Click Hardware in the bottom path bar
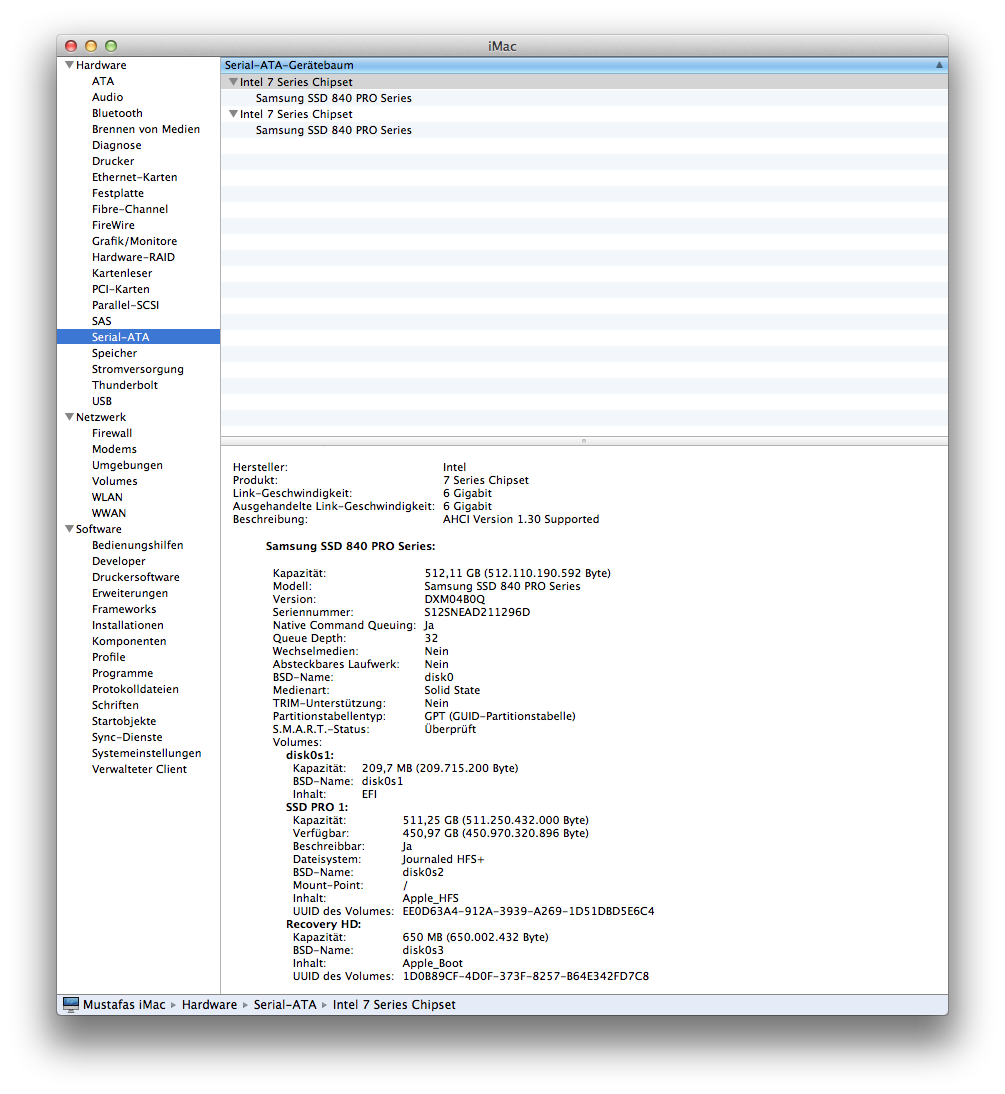This screenshot has width=1005, height=1094. point(209,1005)
